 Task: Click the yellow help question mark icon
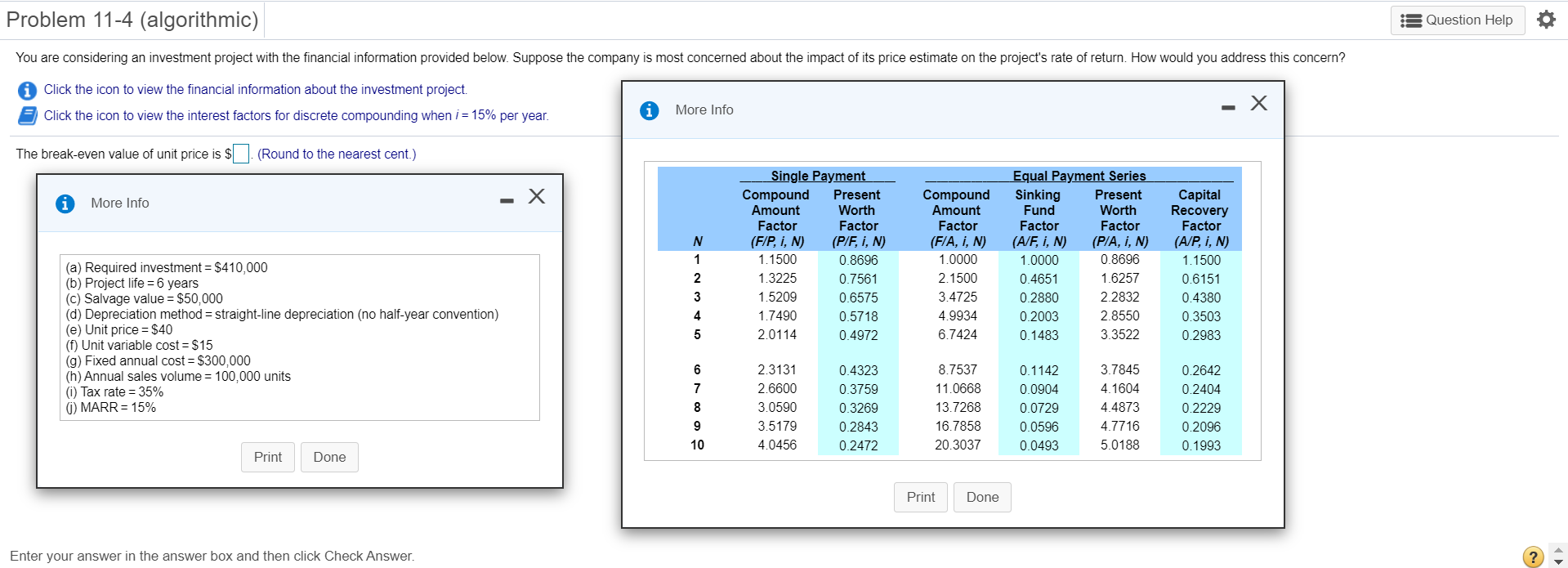(x=1534, y=556)
